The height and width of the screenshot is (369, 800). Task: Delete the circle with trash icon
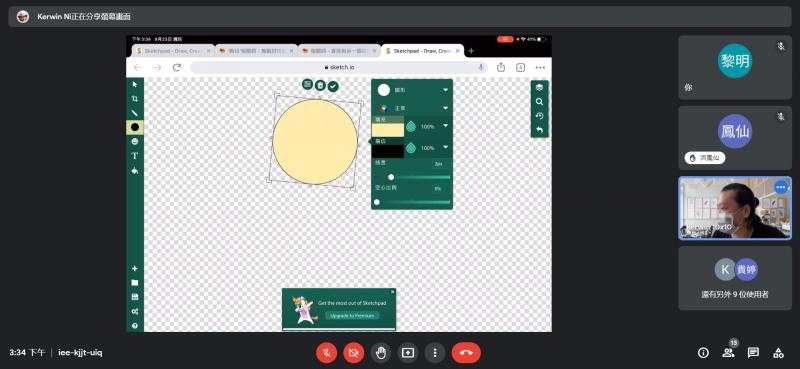(320, 85)
